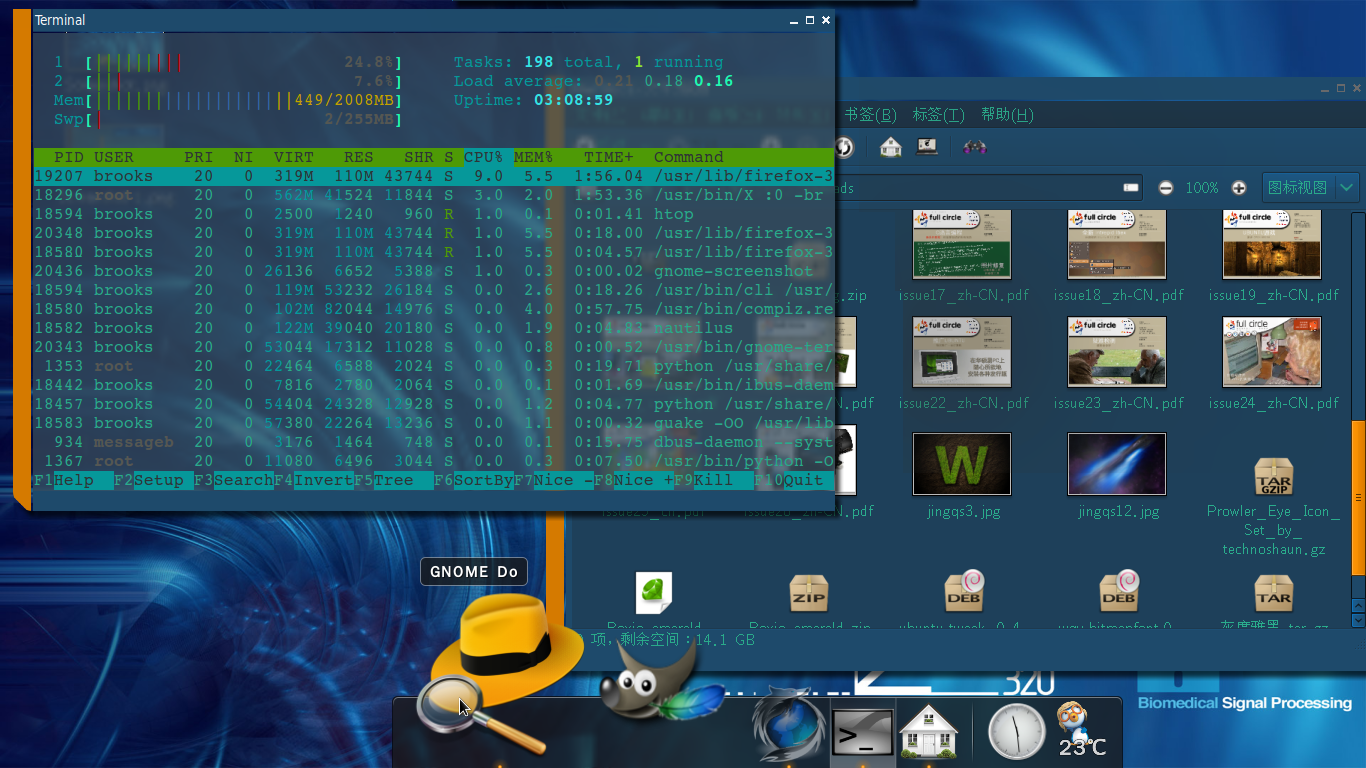Select the guake process row in htop
Viewport: 1366px width, 768px height.
click(x=434, y=423)
